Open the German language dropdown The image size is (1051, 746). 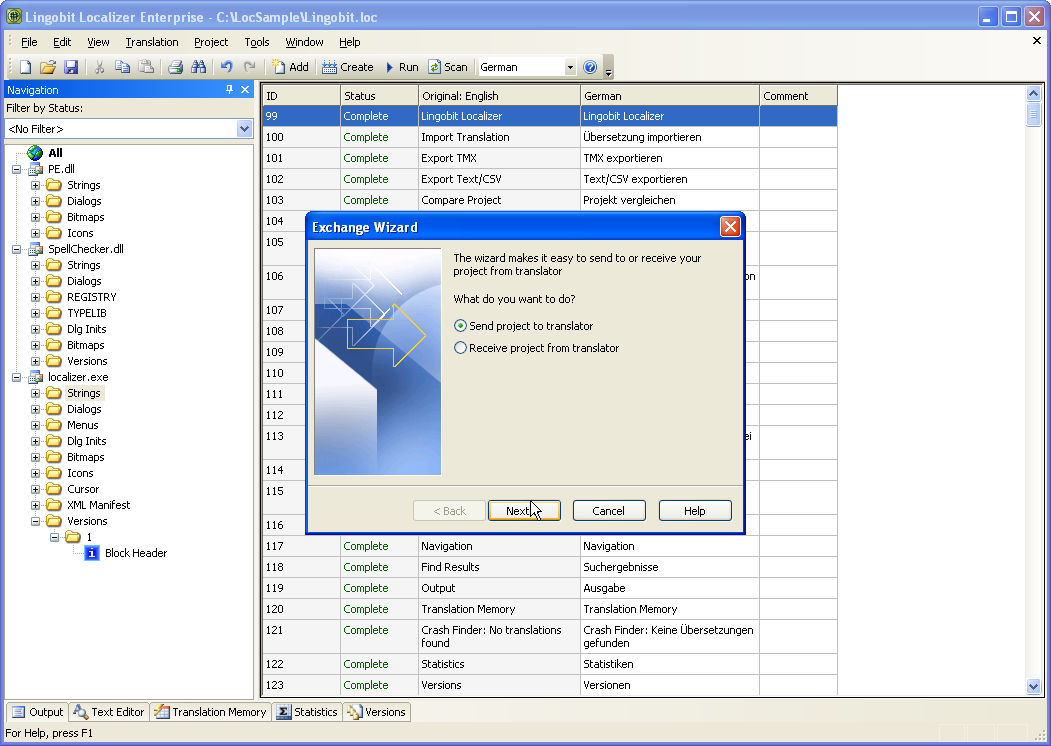point(570,67)
